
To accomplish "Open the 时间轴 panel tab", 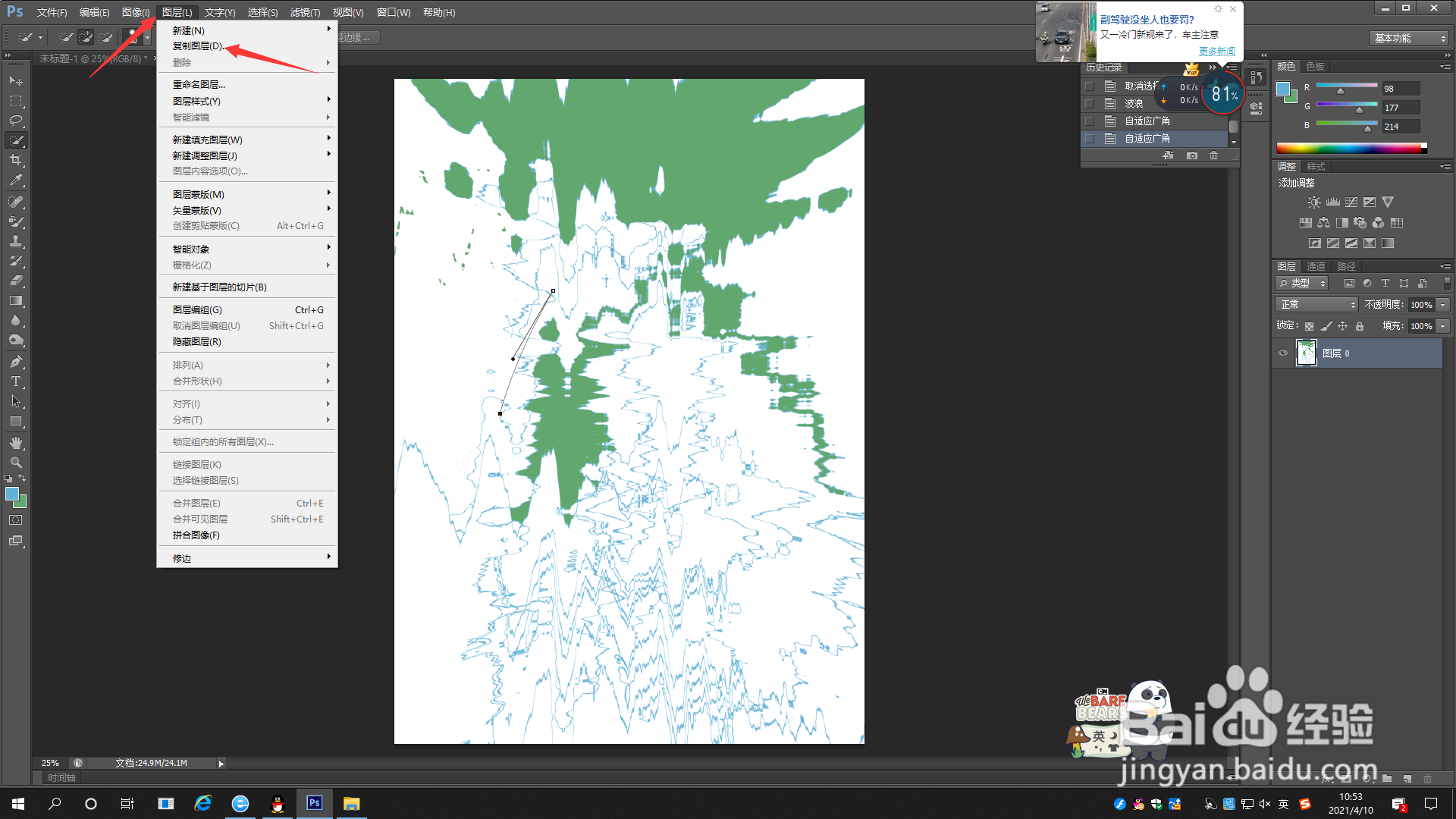I will tap(61, 778).
